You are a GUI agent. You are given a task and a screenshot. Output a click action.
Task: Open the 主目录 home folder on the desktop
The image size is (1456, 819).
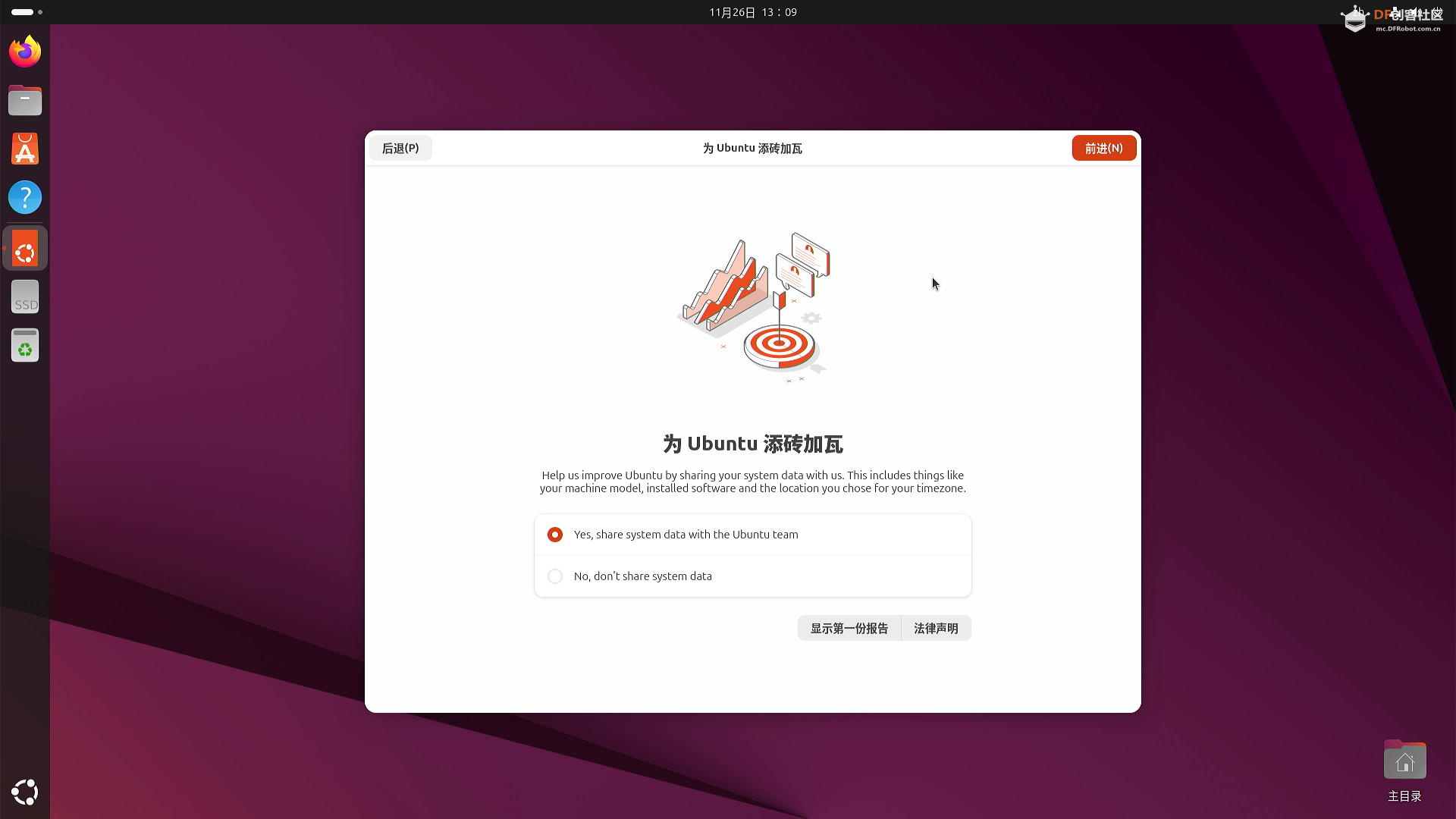1404,759
